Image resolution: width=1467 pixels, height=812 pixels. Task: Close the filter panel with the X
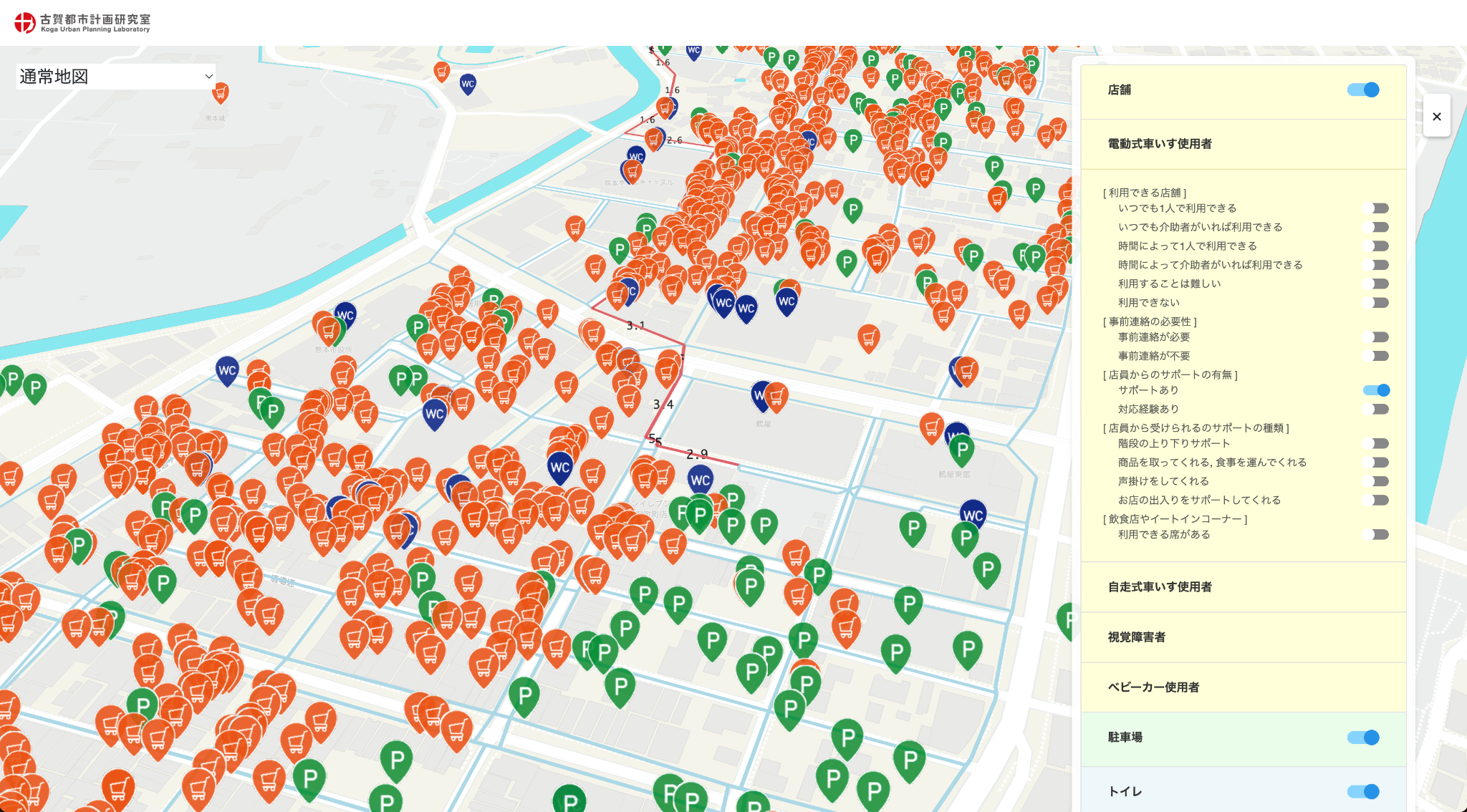(x=1436, y=116)
